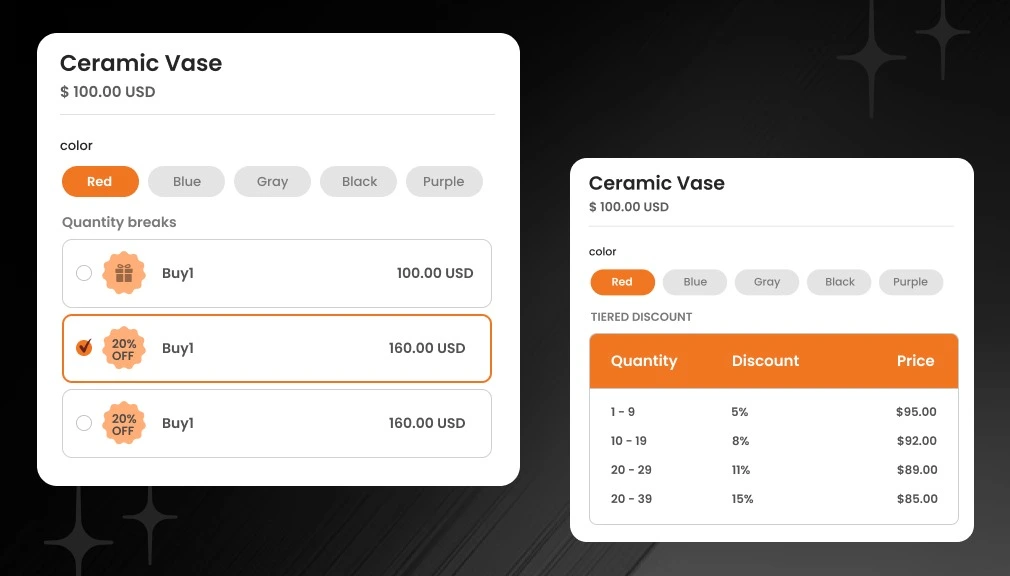The height and width of the screenshot is (576, 1010).
Task: Choose Red color in tiered discount card
Action: click(x=622, y=282)
